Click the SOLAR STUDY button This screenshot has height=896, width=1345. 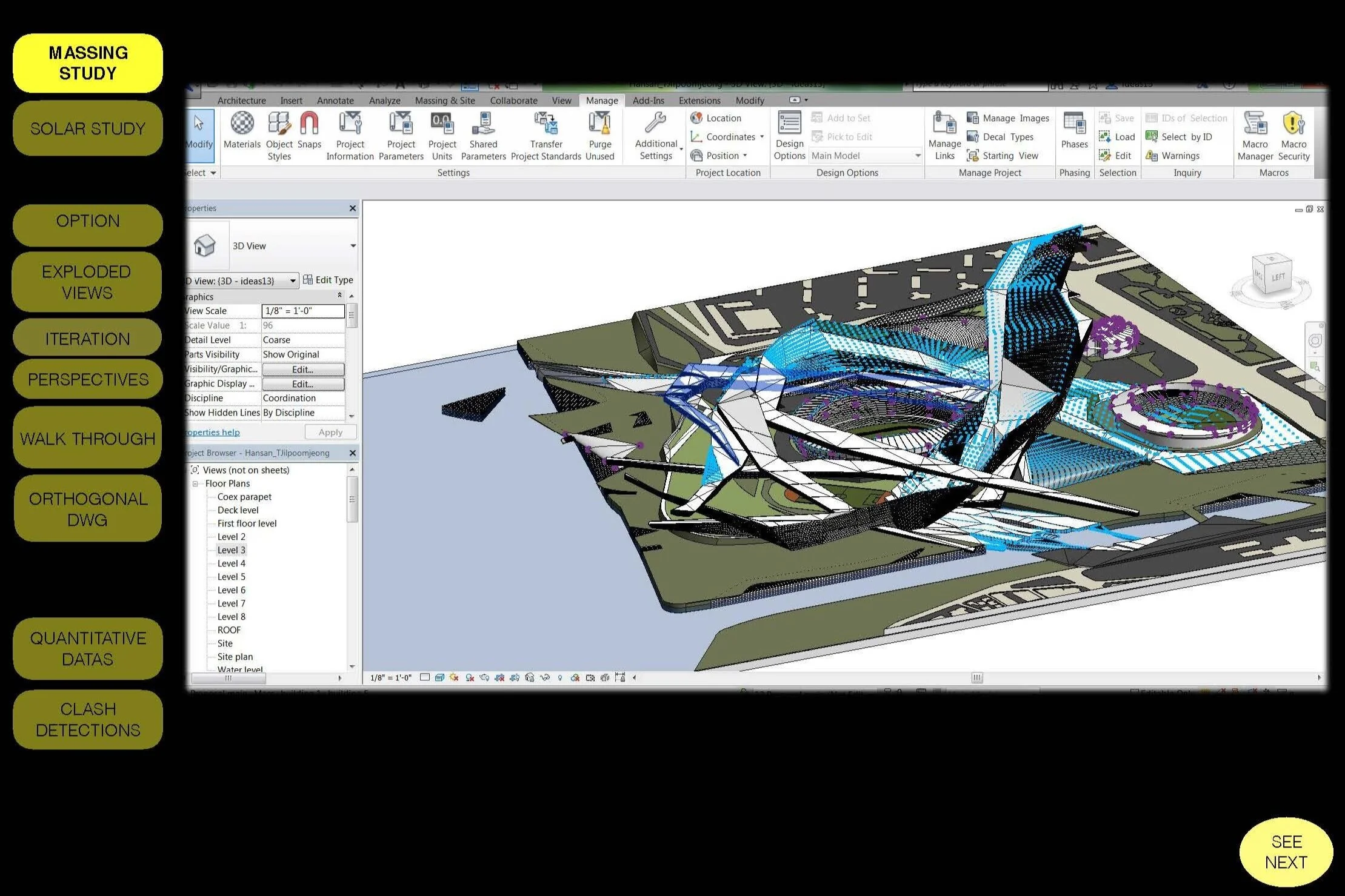(88, 128)
